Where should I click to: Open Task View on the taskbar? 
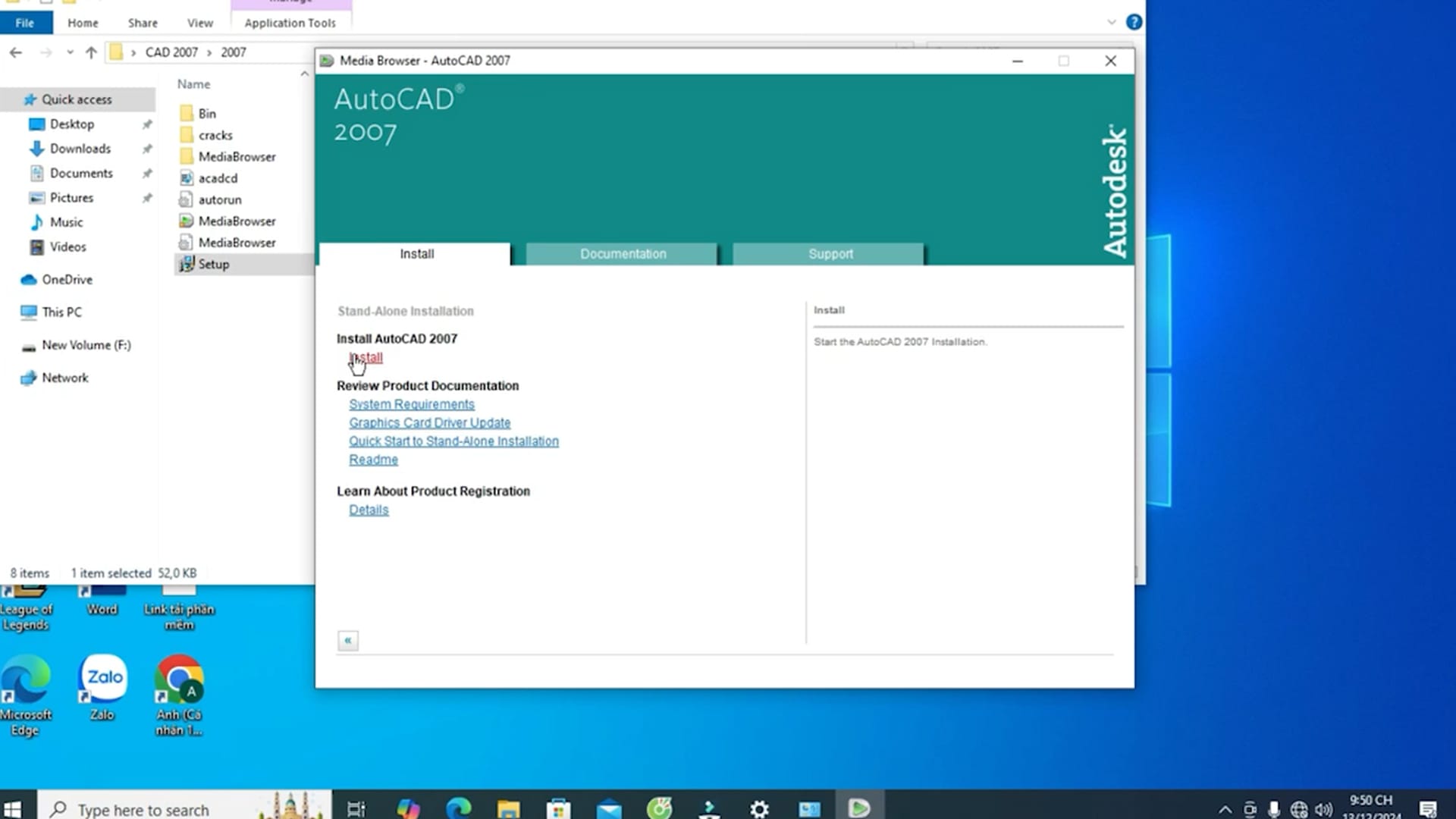click(356, 808)
